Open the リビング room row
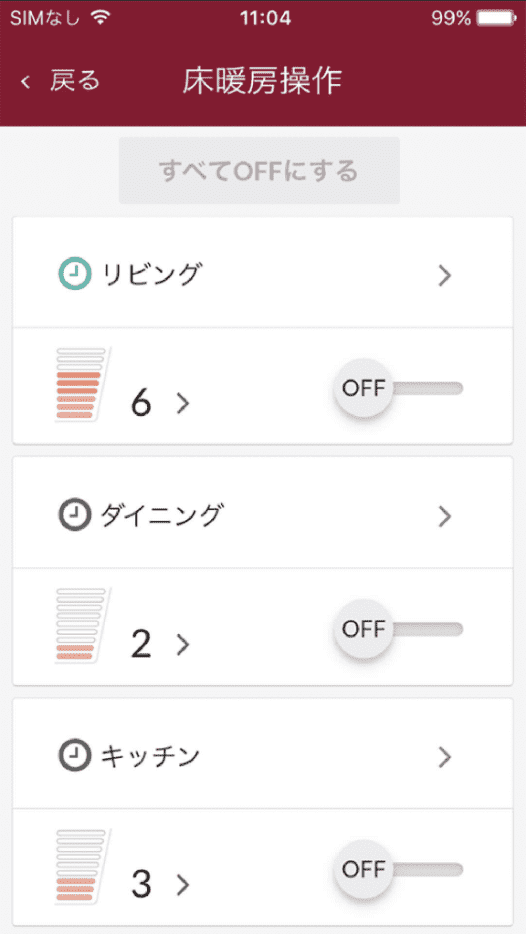 coord(263,273)
